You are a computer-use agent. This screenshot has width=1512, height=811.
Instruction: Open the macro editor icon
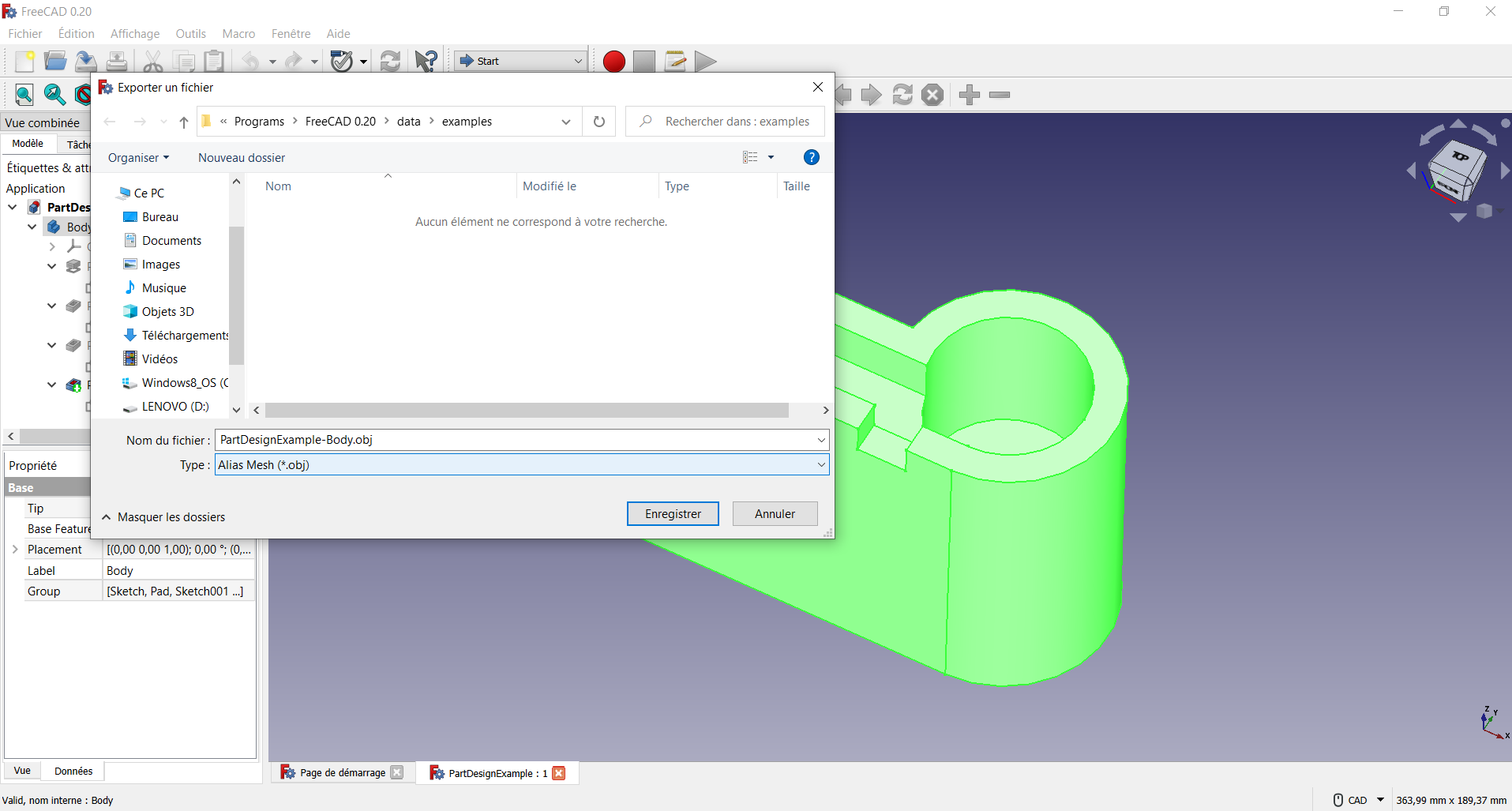(x=675, y=61)
